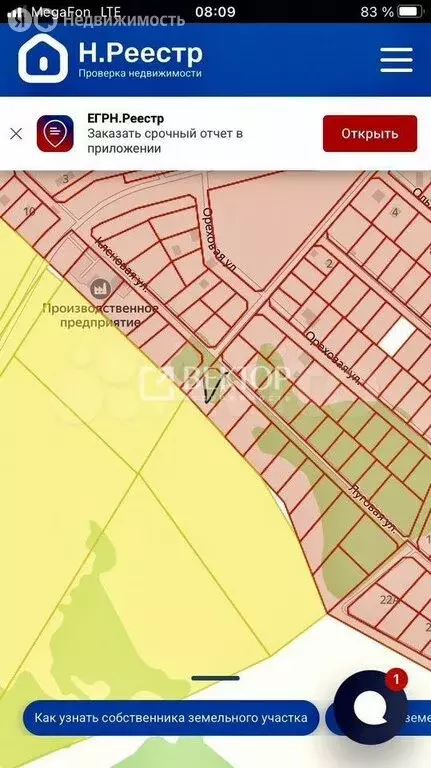Open the hamburger menu

pyautogui.click(x=396, y=60)
